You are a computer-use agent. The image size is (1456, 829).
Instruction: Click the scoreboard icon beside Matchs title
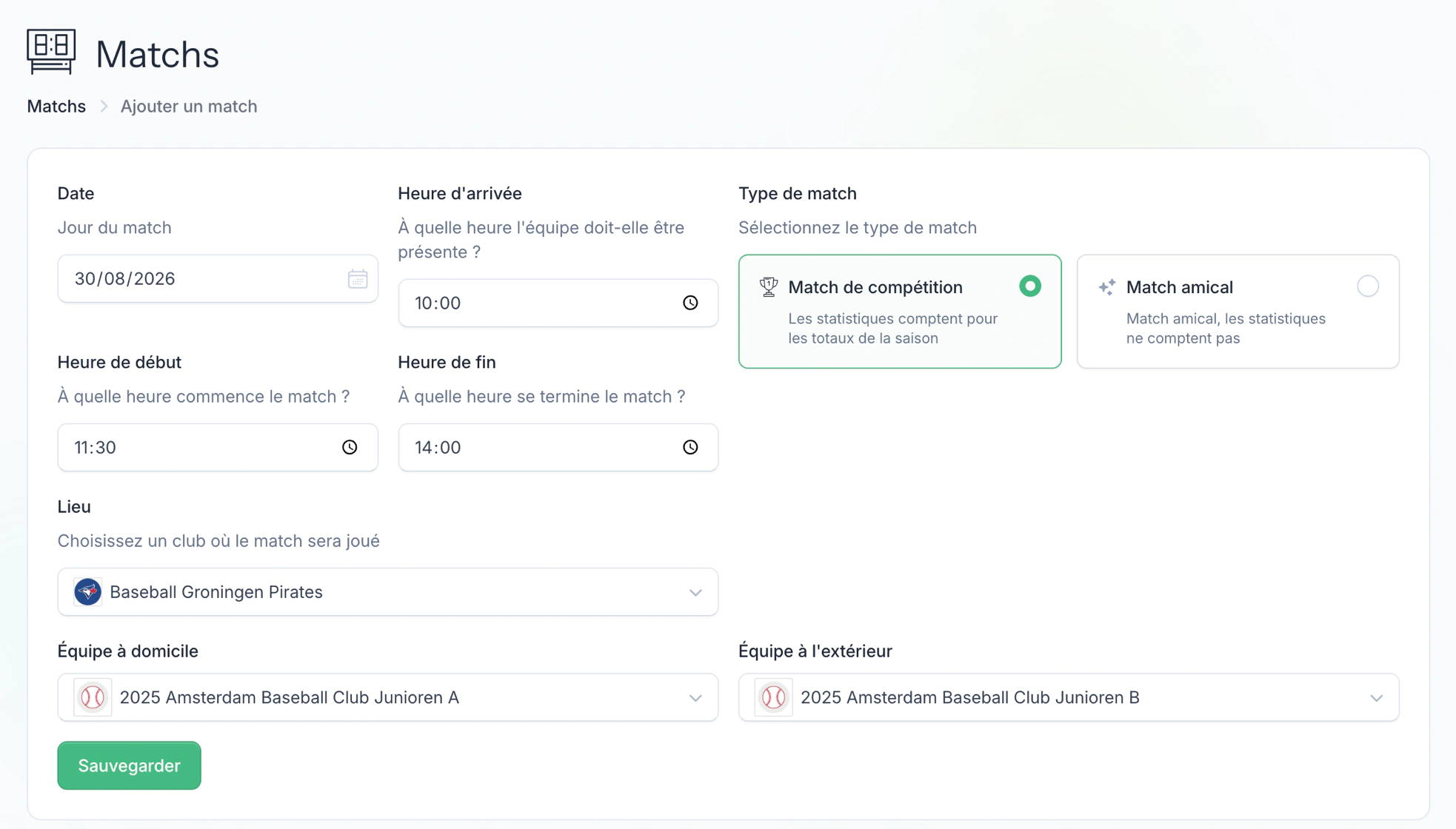point(51,52)
